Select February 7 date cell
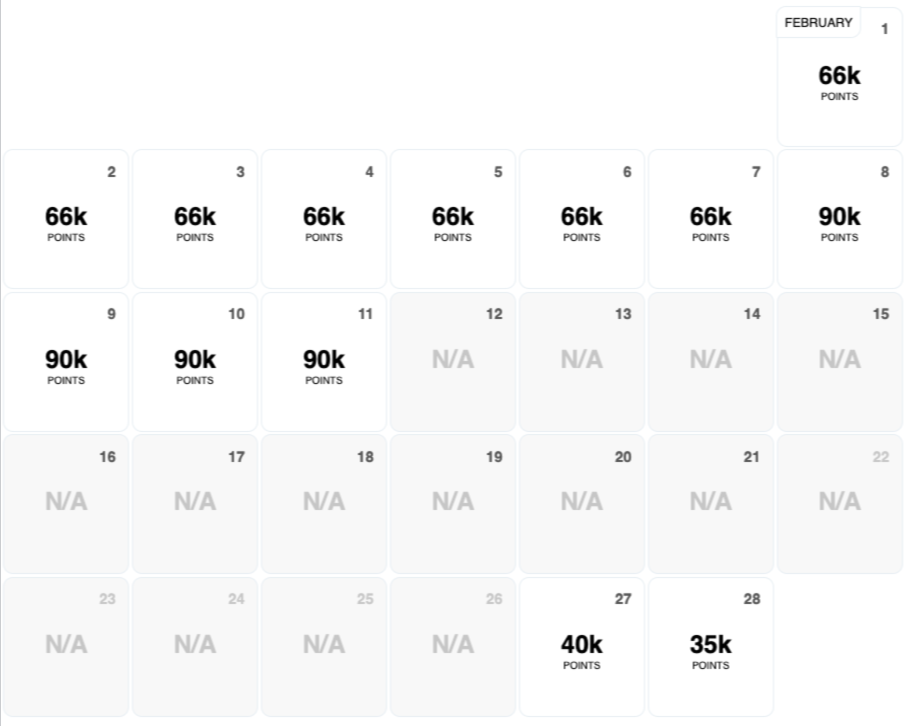The height and width of the screenshot is (726, 904). point(711,220)
